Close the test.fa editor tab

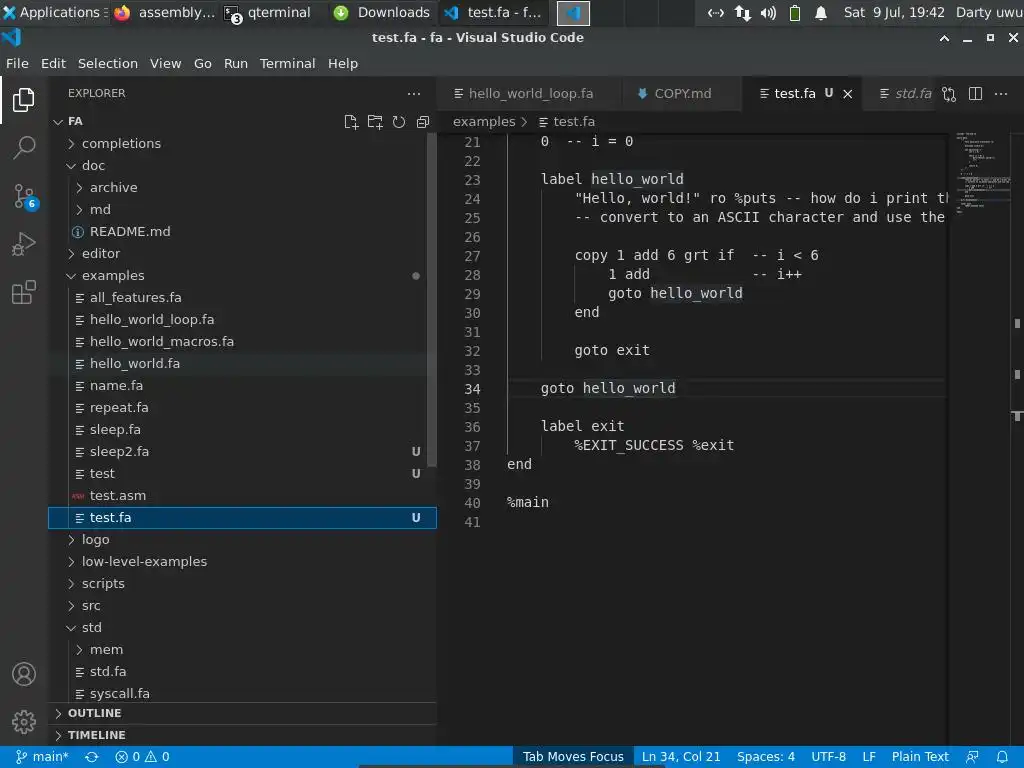point(848,94)
